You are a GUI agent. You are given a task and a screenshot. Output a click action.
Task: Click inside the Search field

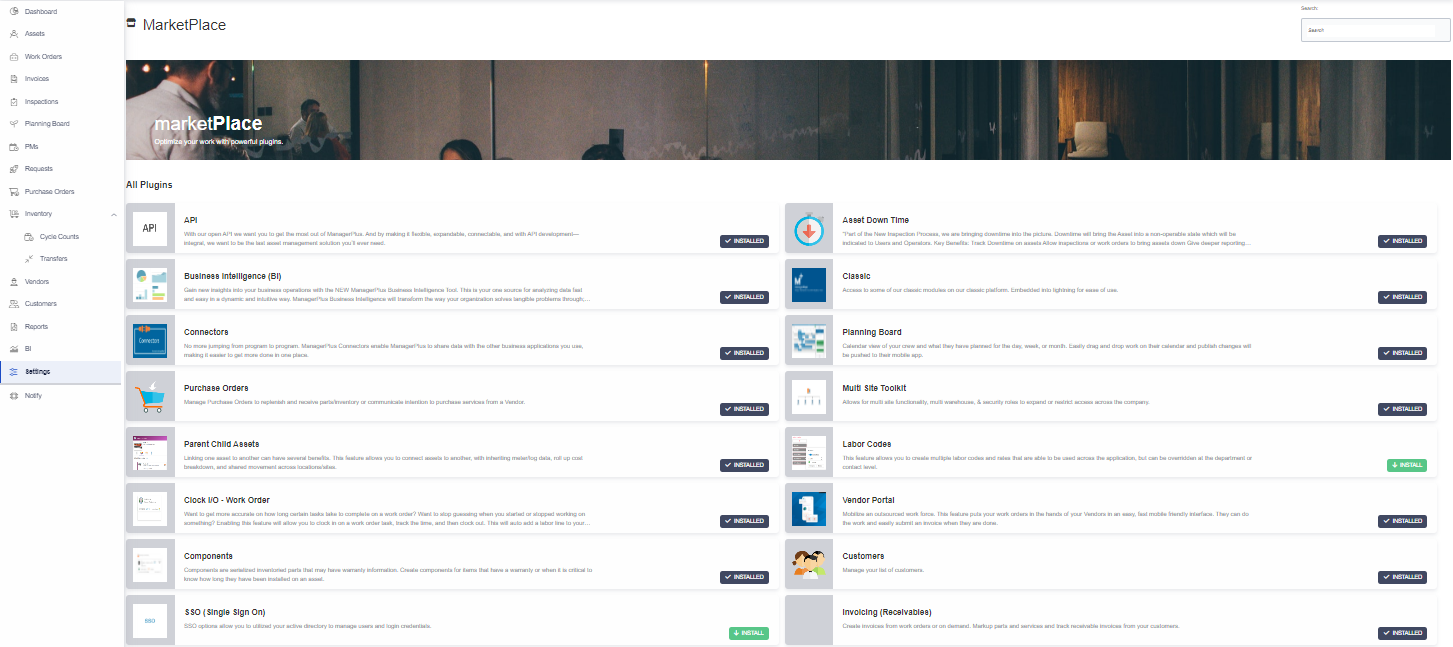(1374, 29)
